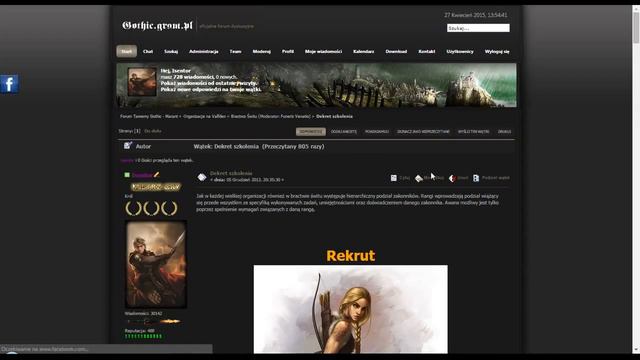Click the Podziel wątek text link
The height and width of the screenshot is (360, 640).
coord(496,178)
